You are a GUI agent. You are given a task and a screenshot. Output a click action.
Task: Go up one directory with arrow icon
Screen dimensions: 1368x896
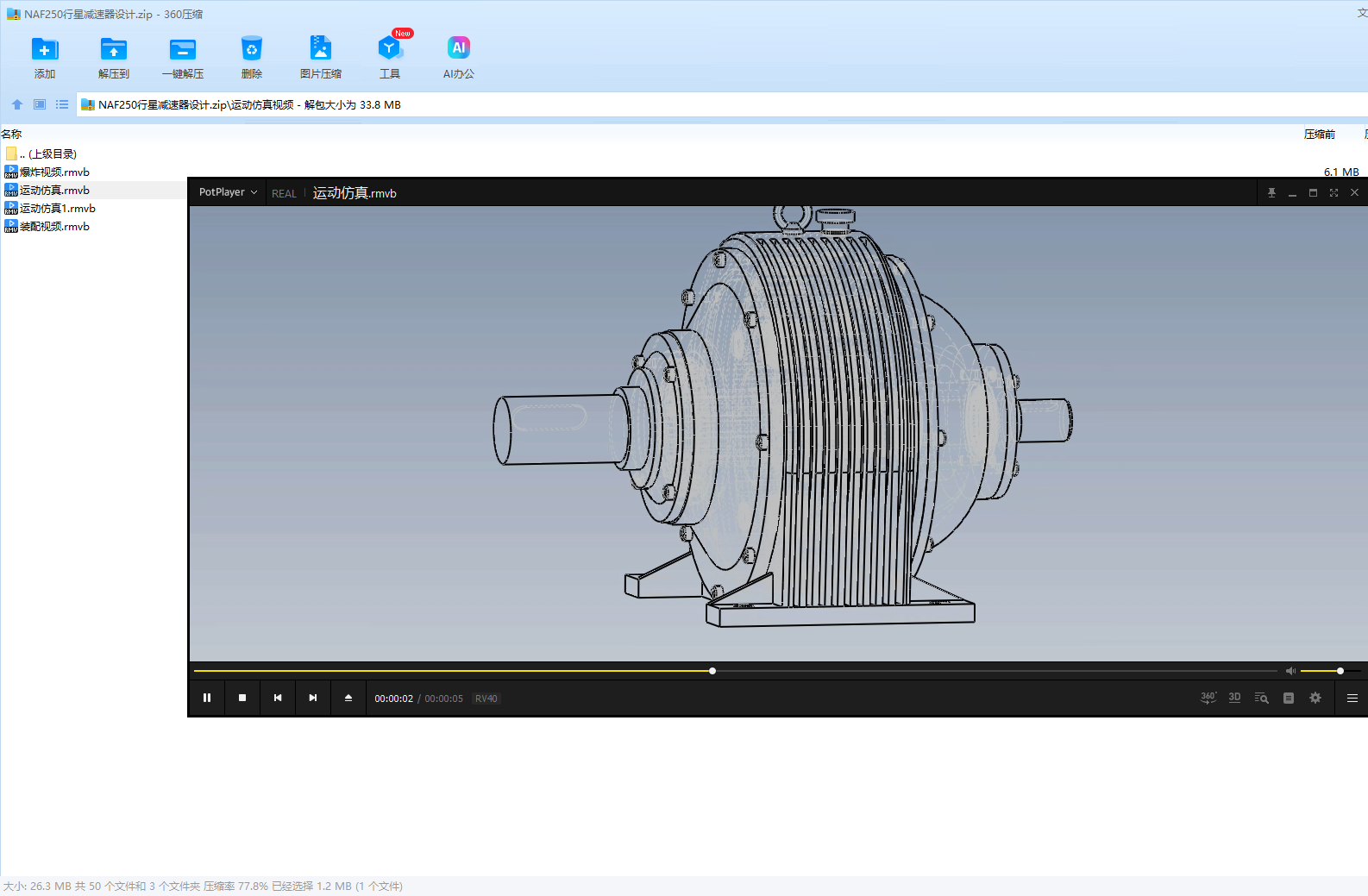(x=17, y=104)
